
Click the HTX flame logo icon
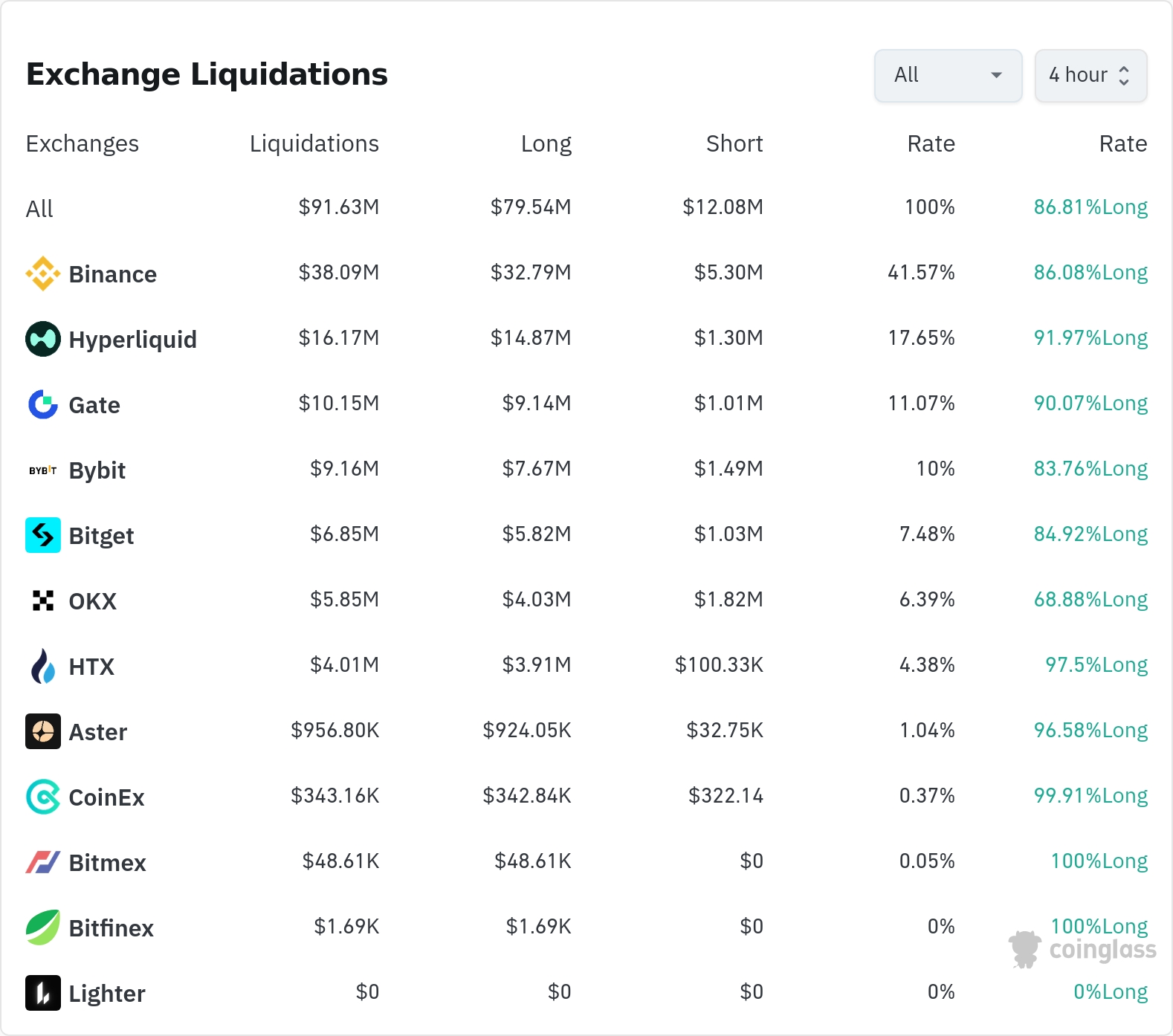point(43,666)
